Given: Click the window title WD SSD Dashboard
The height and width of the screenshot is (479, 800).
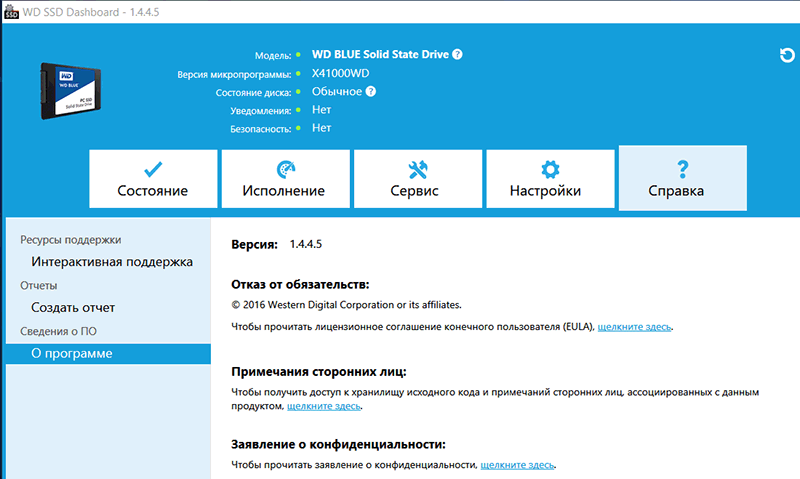Looking at the screenshot, I should pos(91,12).
